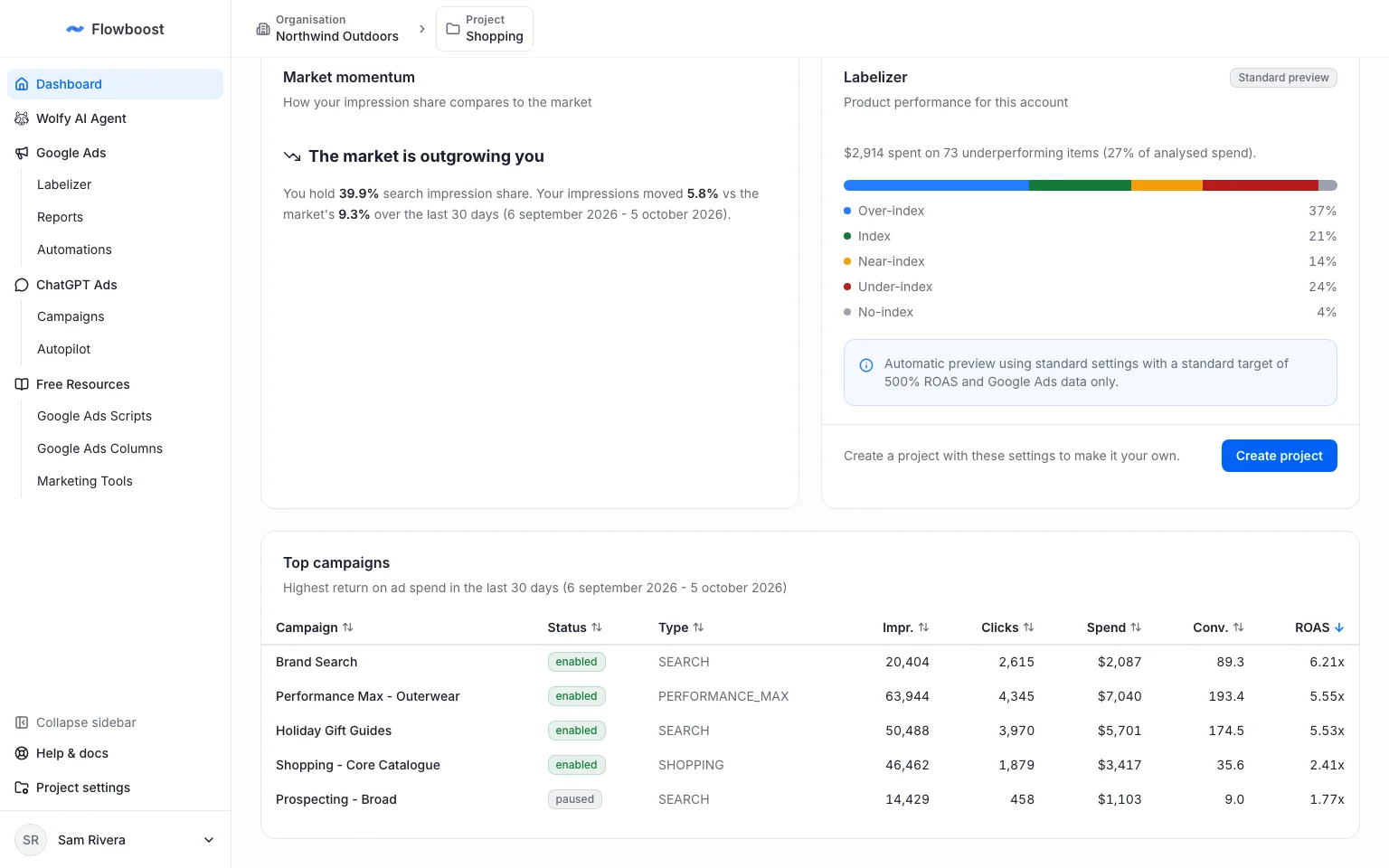Sort table by Conv. column

tap(1219, 627)
